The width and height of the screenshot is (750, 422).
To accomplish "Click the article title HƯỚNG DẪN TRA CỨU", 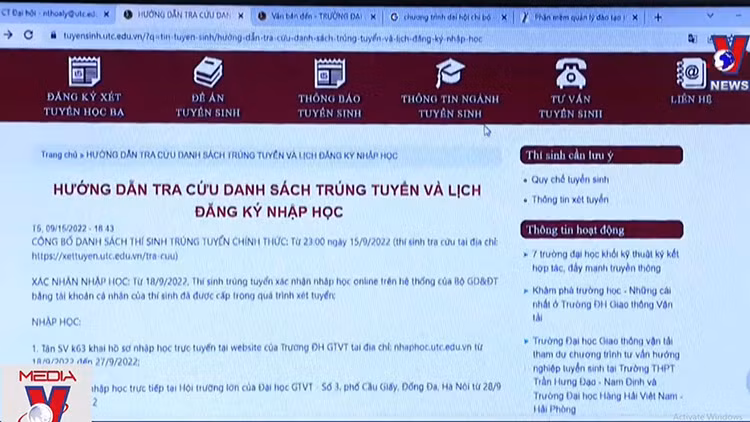I will pyautogui.click(x=268, y=200).
